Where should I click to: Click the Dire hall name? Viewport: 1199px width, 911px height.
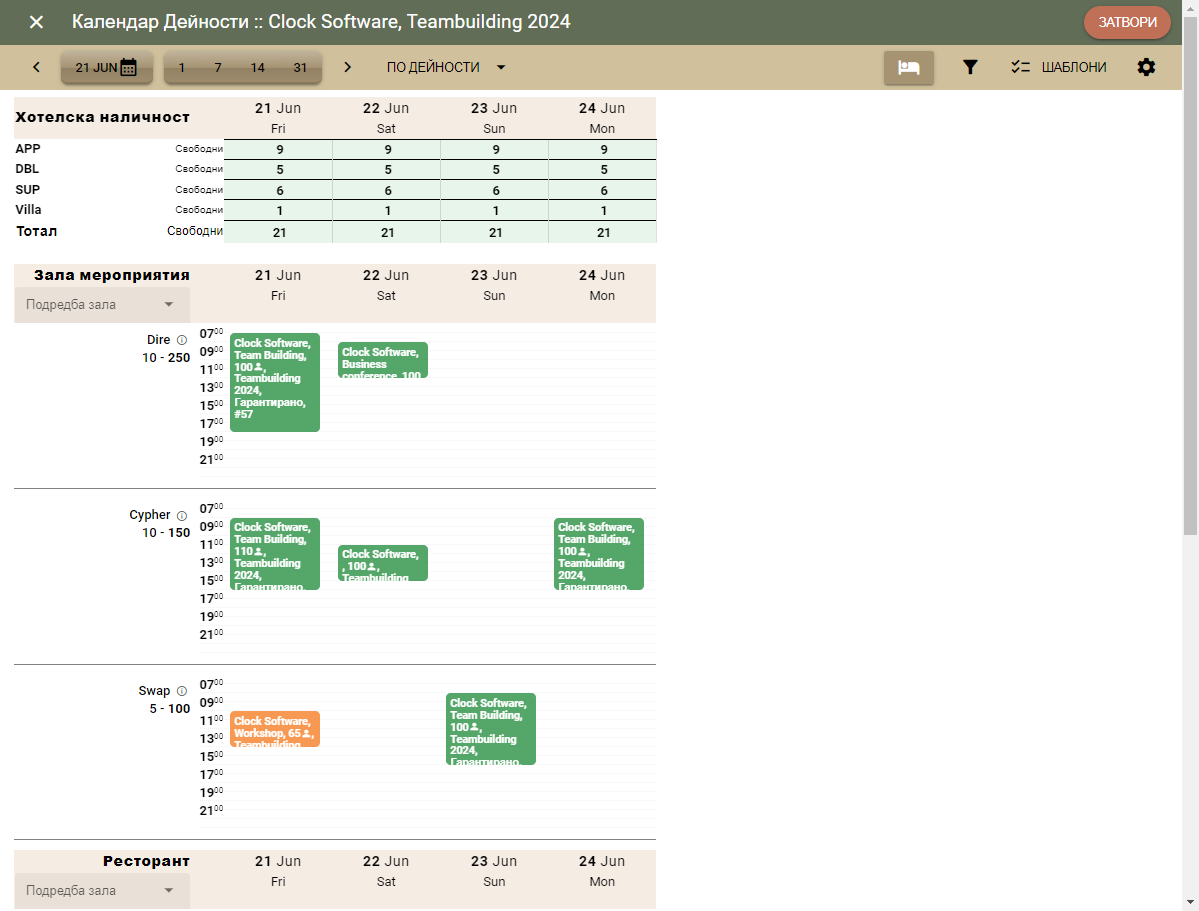point(158,340)
